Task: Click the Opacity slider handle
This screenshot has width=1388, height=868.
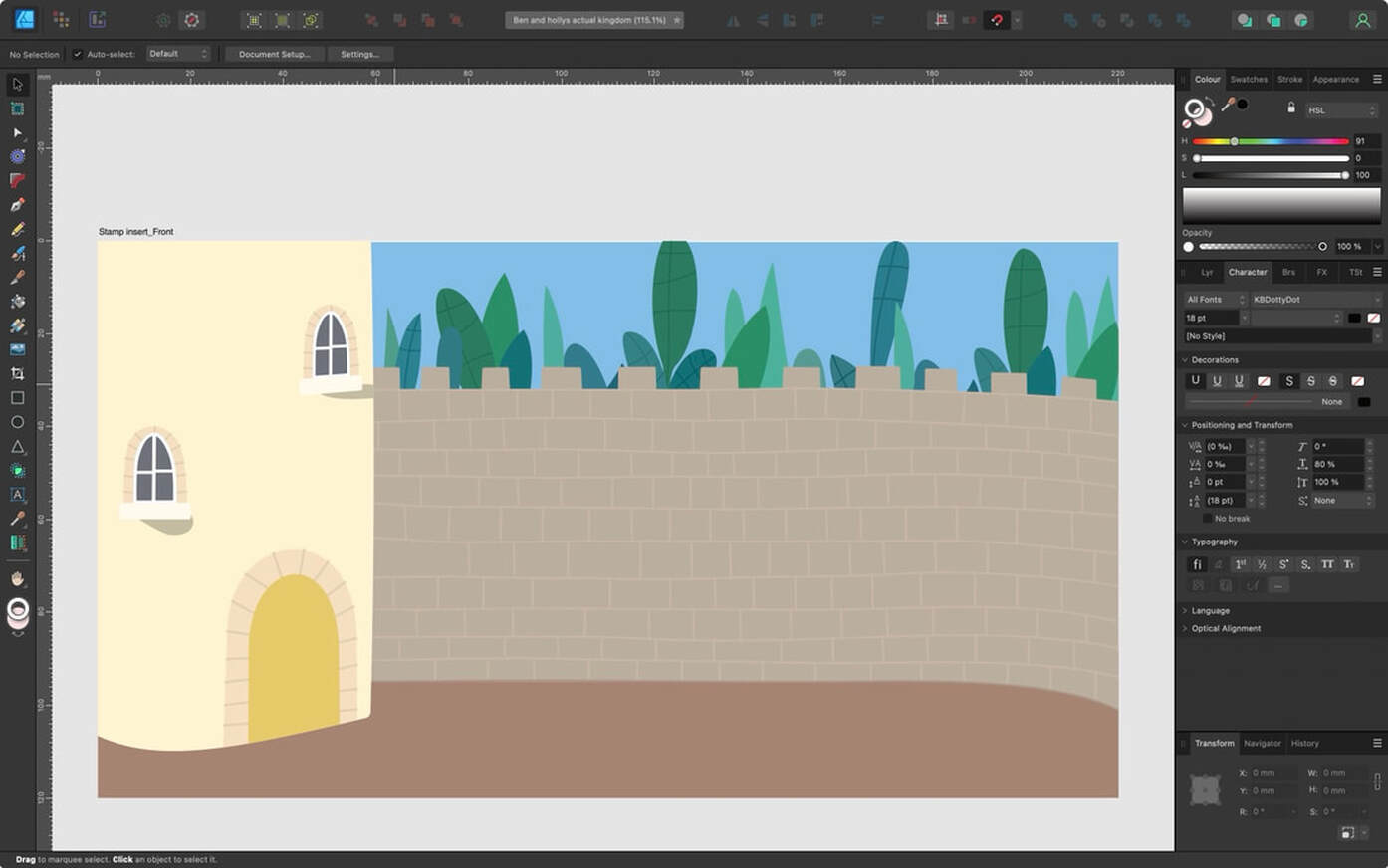Action: pos(1322,247)
